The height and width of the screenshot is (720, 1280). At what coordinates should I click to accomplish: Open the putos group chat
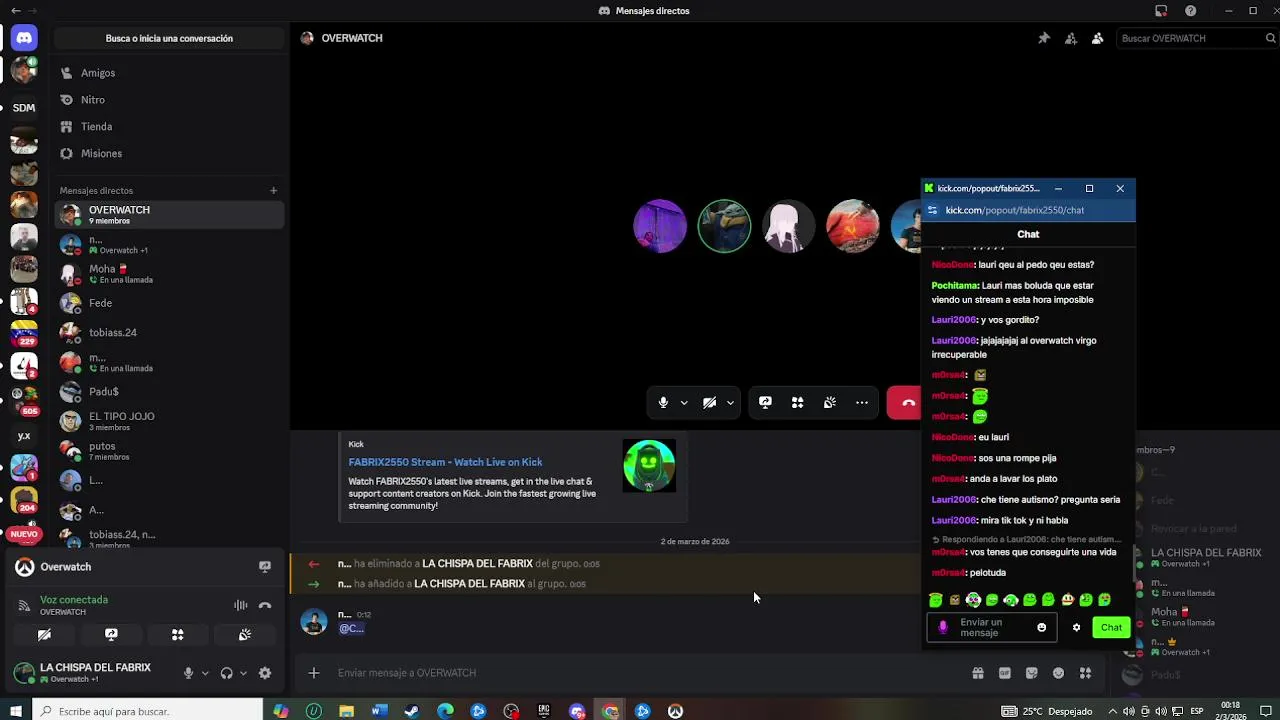[169, 450]
